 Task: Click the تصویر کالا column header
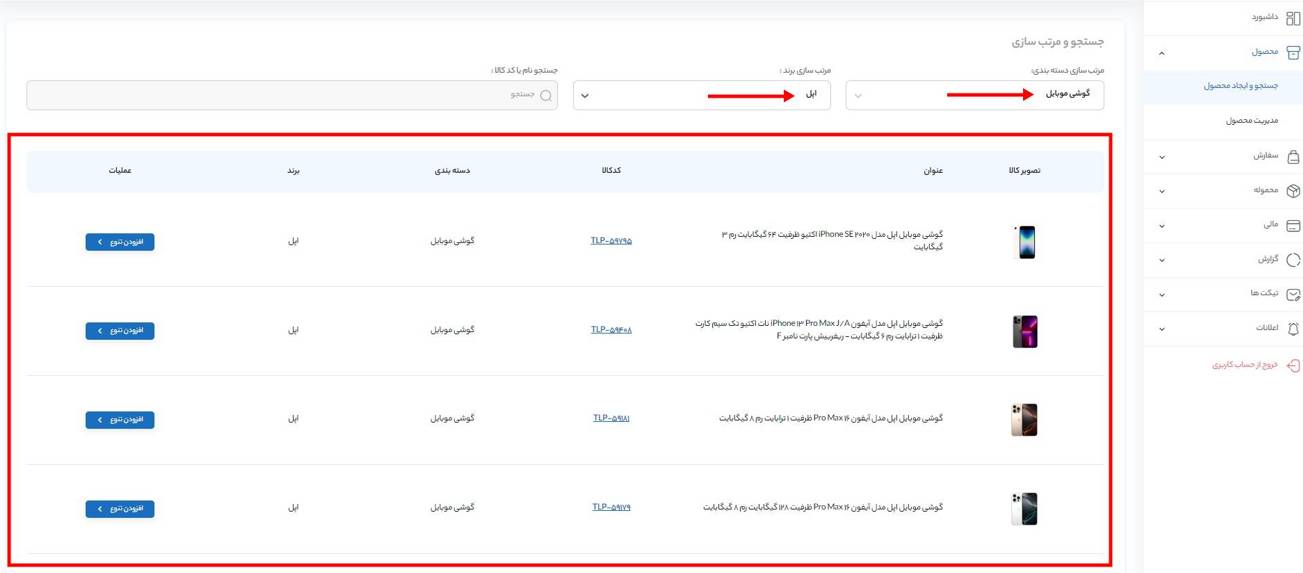coord(1025,171)
